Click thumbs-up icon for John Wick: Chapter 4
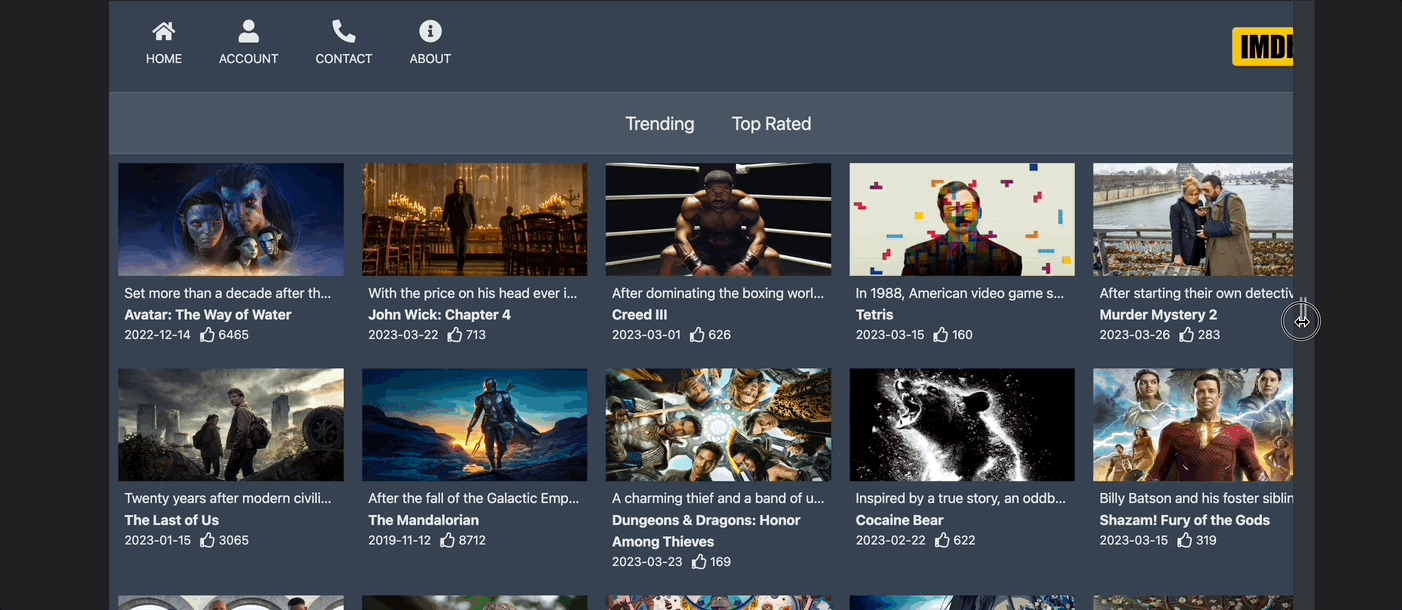 (x=454, y=335)
